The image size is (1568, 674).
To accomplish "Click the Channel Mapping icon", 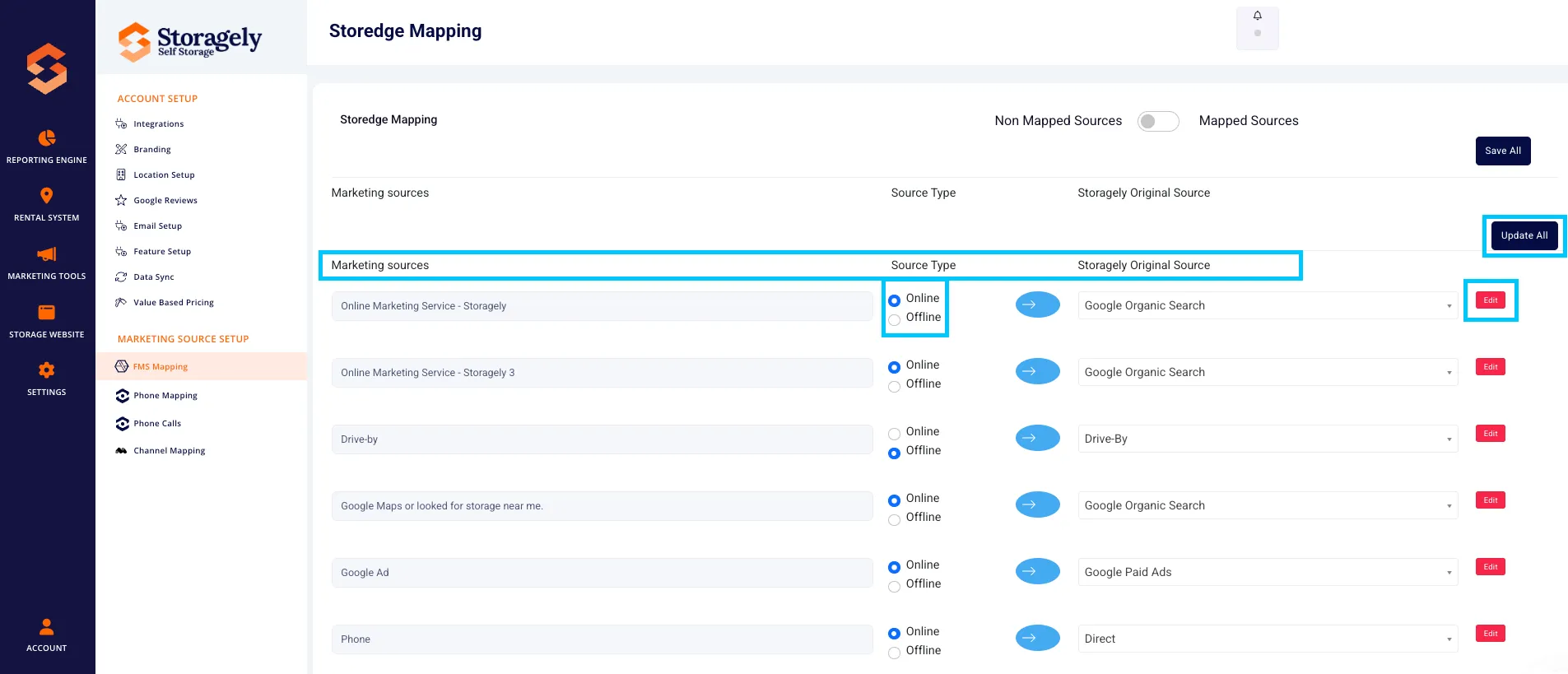I will (121, 451).
